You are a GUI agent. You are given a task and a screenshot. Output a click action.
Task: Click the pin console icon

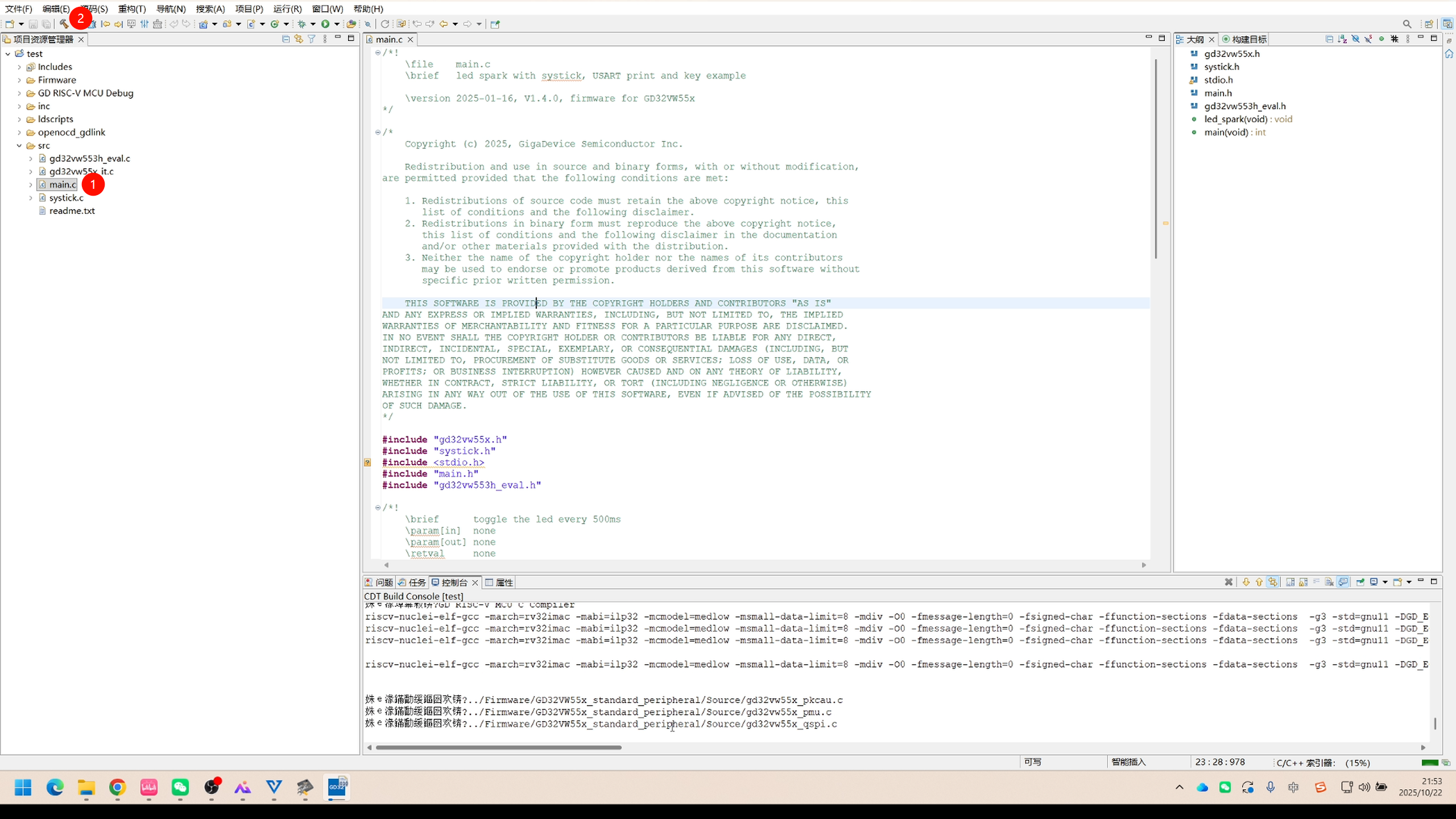tap(1360, 582)
